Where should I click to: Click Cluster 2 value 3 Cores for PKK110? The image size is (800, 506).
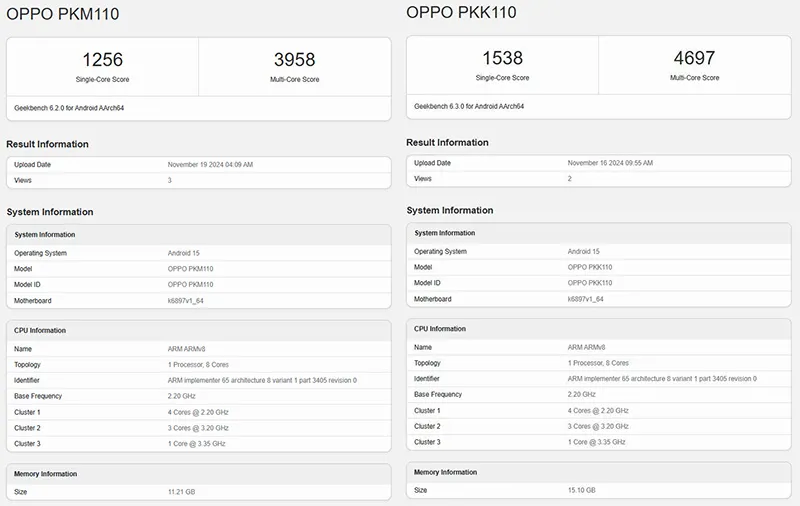tap(598, 427)
